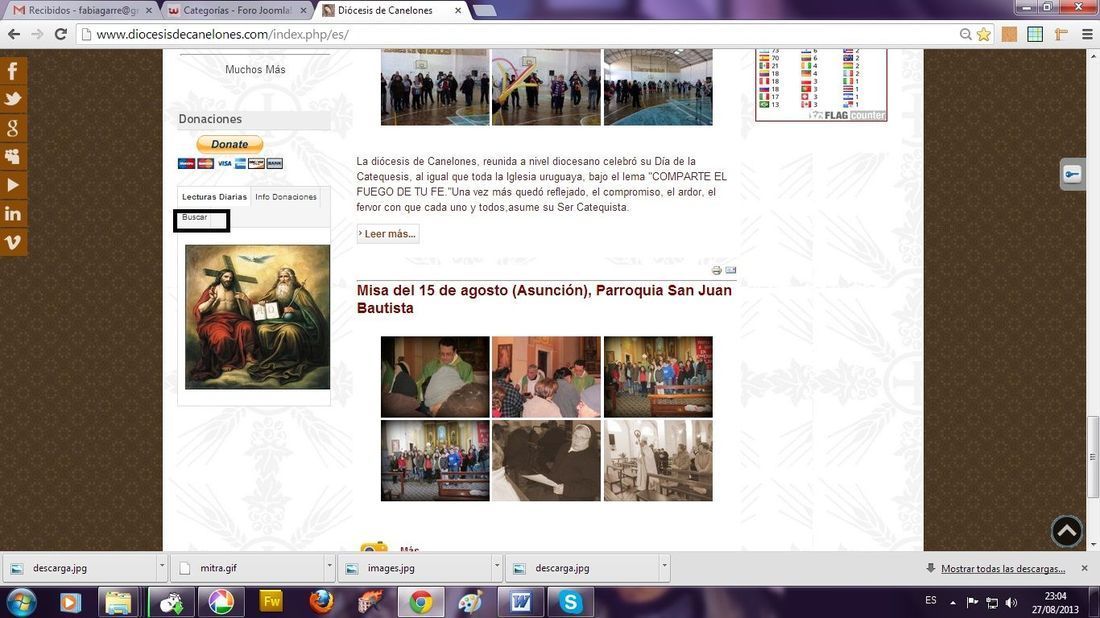Open the images.jpg downloaded file
Image resolution: width=1100 pixels, height=618 pixels.
(415, 568)
